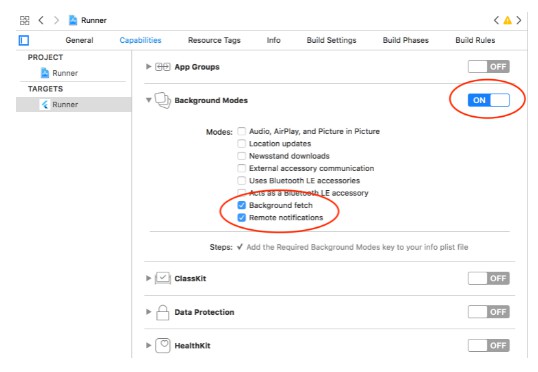Click the HealthKit heart icon

[163, 345]
